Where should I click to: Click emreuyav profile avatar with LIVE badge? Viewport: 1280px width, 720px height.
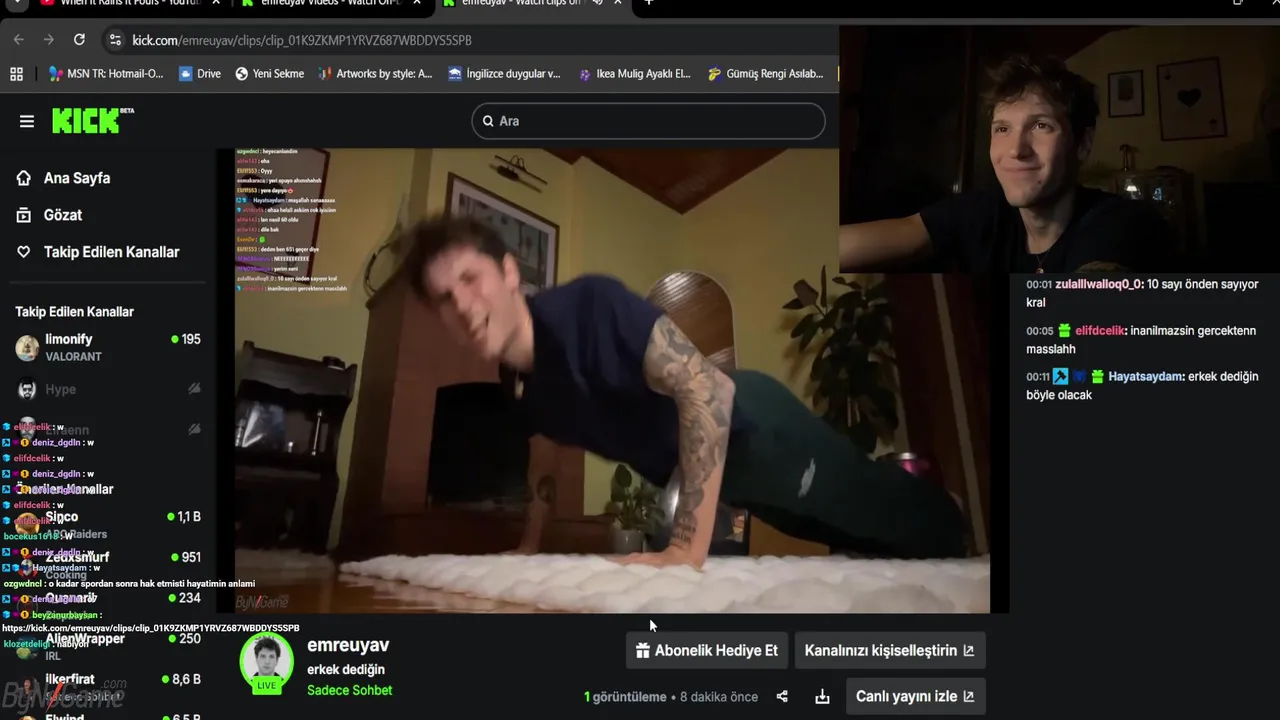(x=267, y=663)
